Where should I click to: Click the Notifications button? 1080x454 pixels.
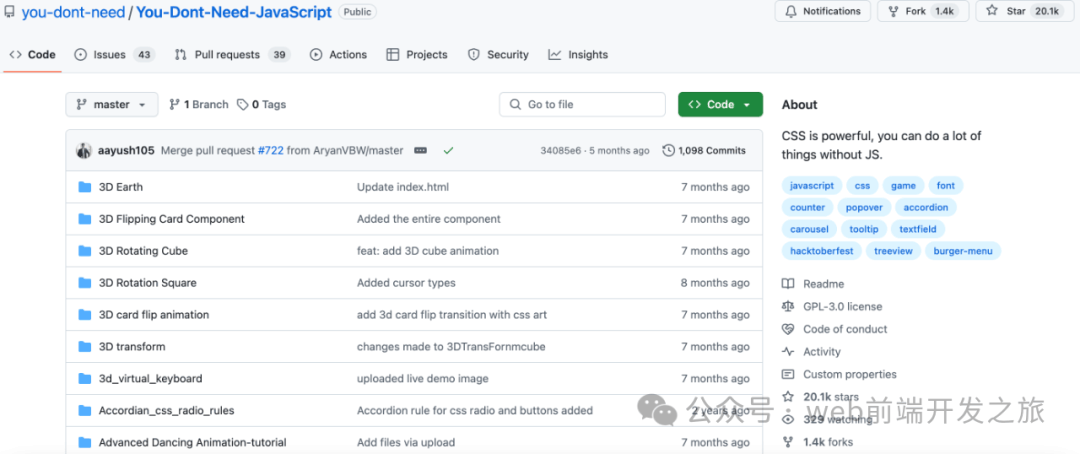click(x=822, y=11)
